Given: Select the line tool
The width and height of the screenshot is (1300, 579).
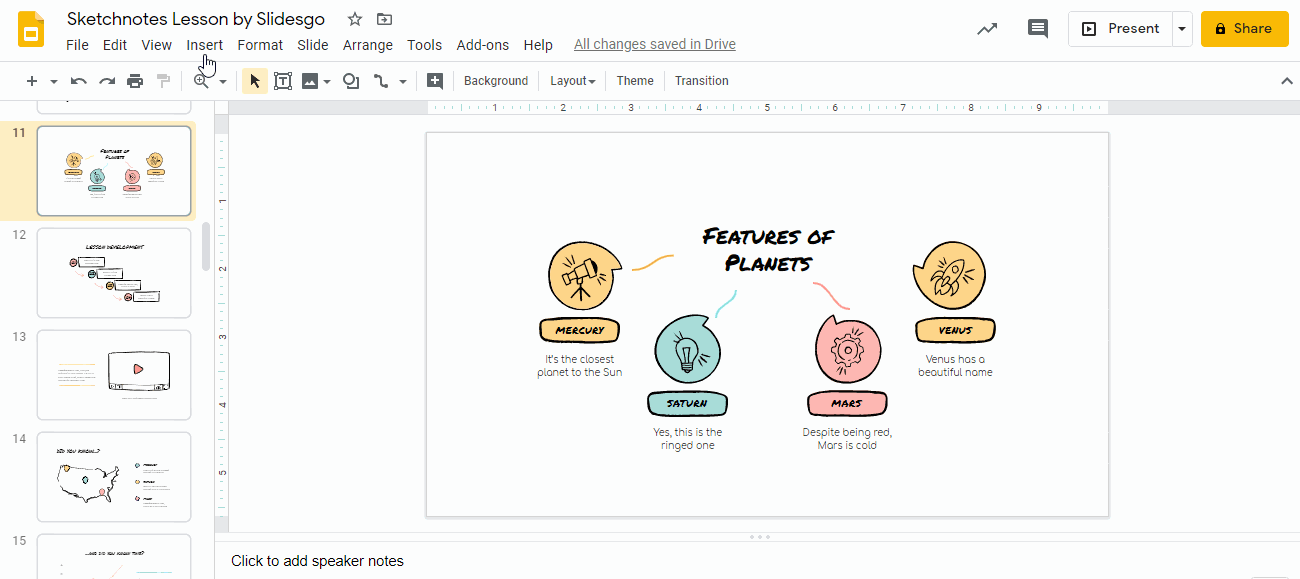Looking at the screenshot, I should click(381, 81).
